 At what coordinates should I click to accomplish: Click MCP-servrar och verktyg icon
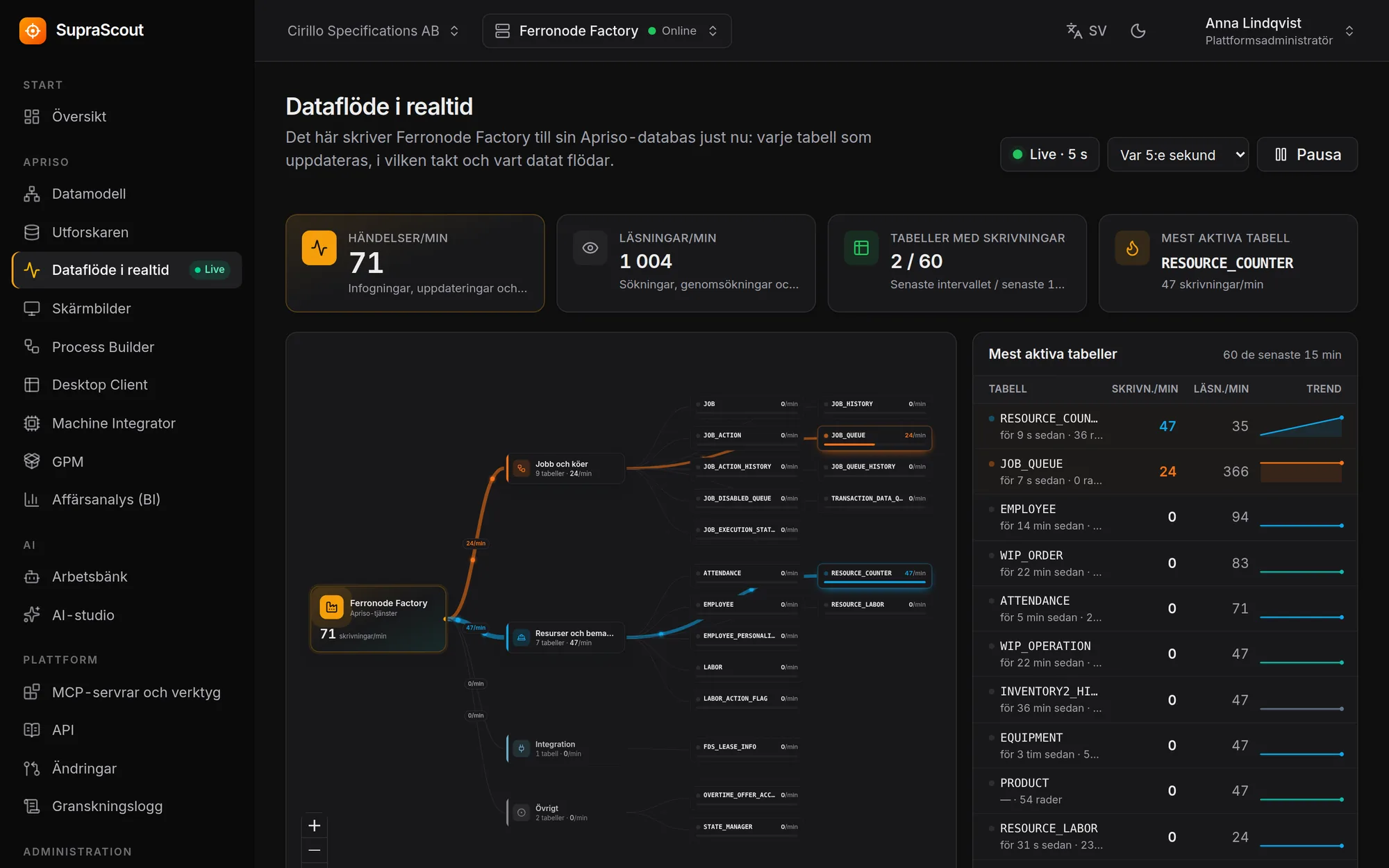click(x=32, y=692)
